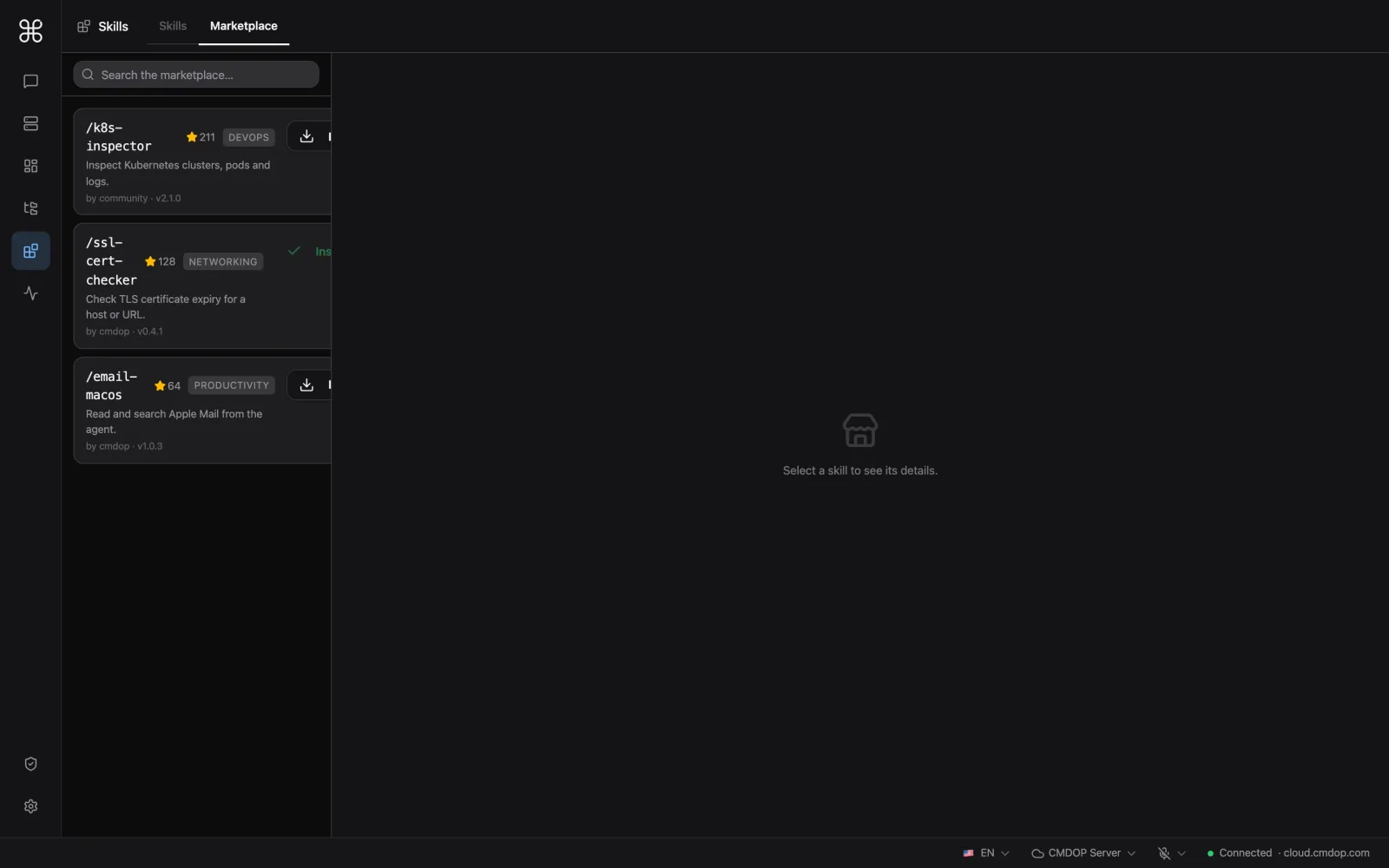
Task: Click the download icon for k8s-inspector
Action: coord(306,136)
